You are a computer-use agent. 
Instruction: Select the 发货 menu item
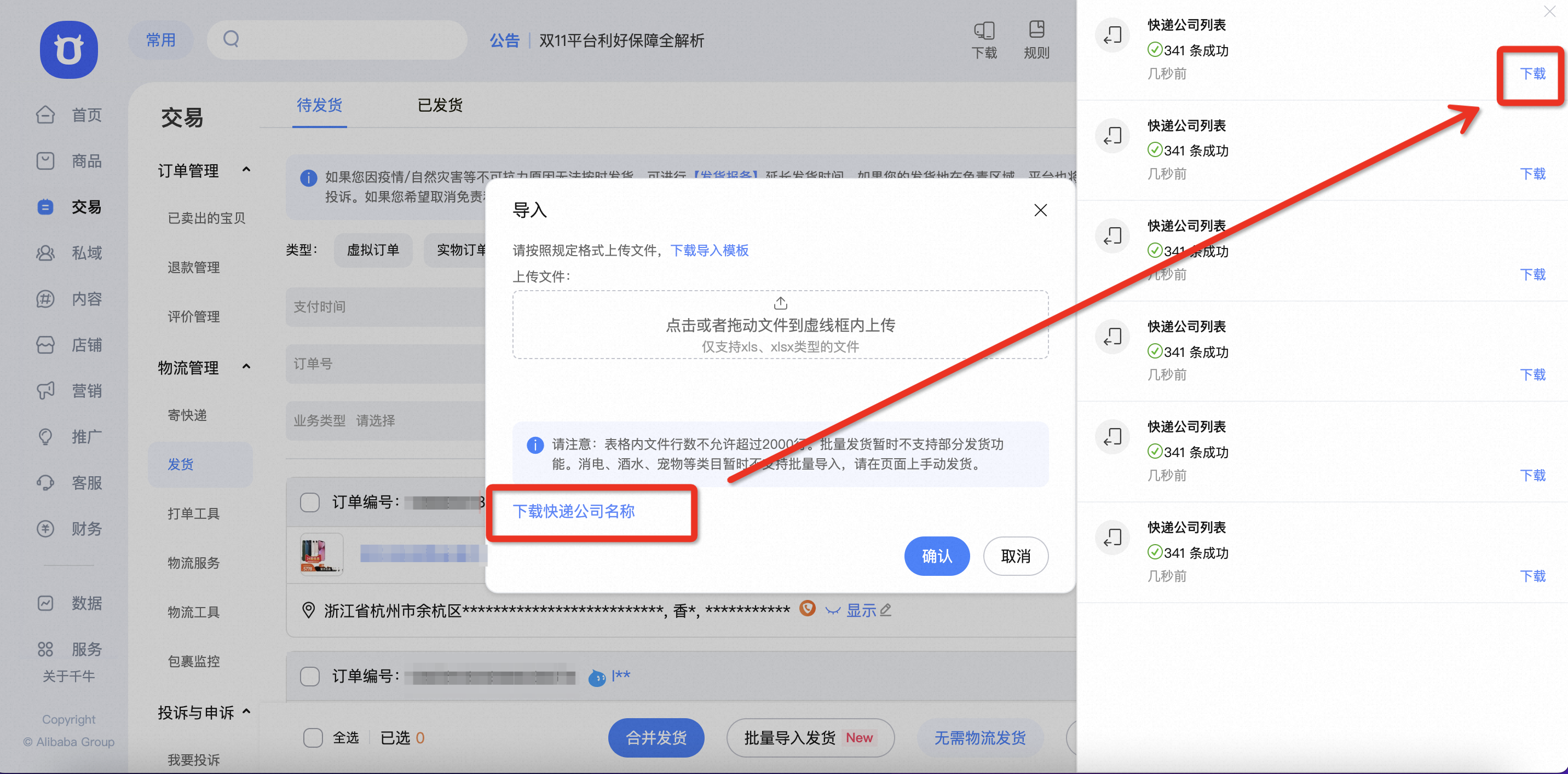click(200, 464)
